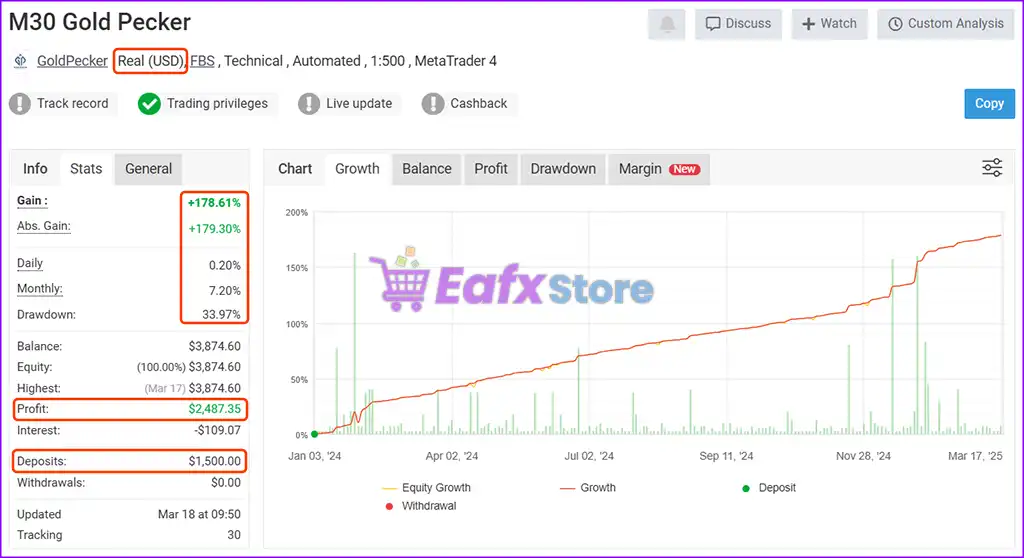Toggle Equity Growth legend entry

pyautogui.click(x=426, y=487)
